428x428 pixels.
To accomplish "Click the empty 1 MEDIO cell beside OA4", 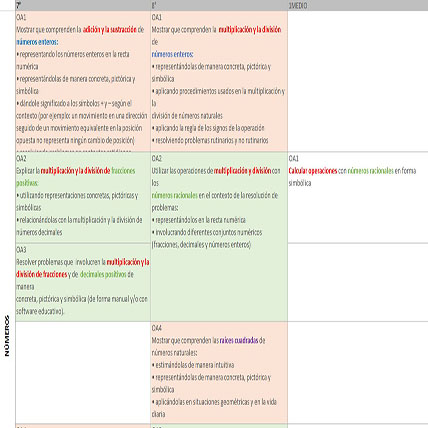I will point(358,373).
